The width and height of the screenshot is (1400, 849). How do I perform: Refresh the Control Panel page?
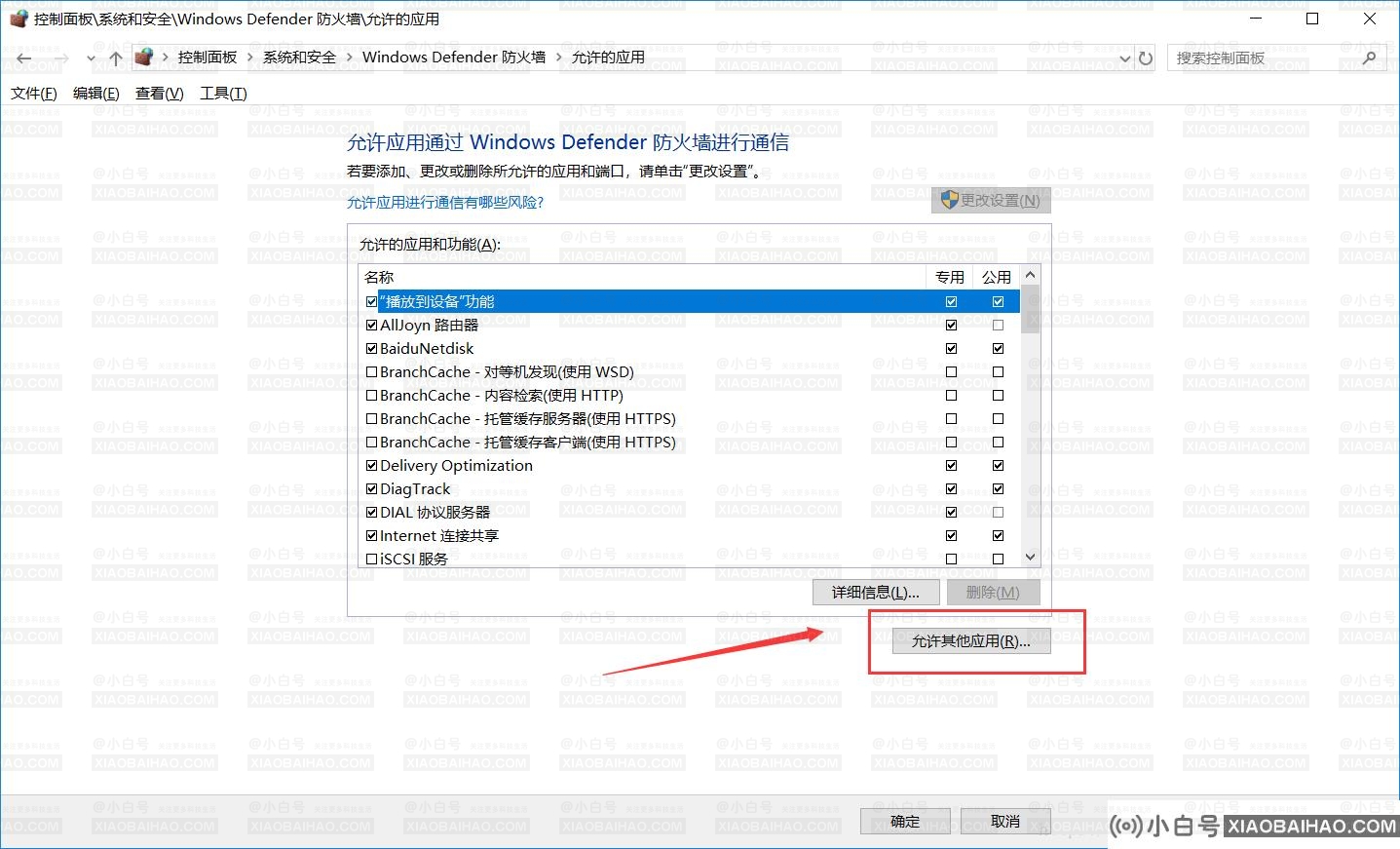(x=1146, y=58)
